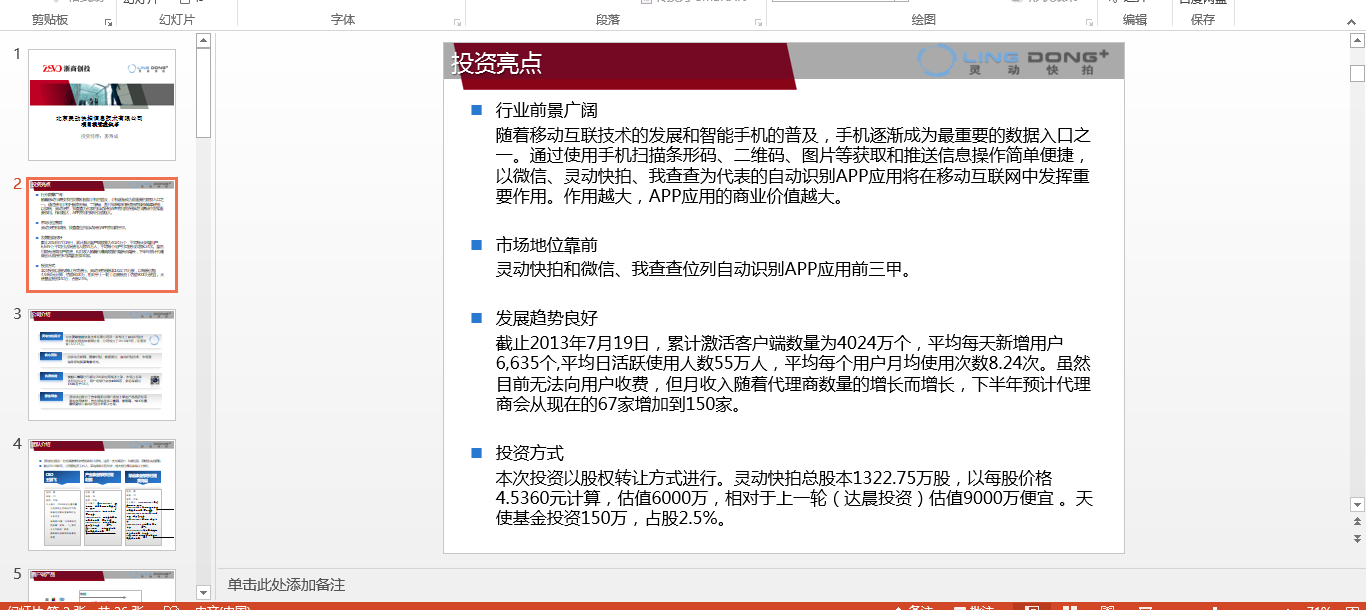Open the 段落 paragraph dialog launcher

click(758, 22)
